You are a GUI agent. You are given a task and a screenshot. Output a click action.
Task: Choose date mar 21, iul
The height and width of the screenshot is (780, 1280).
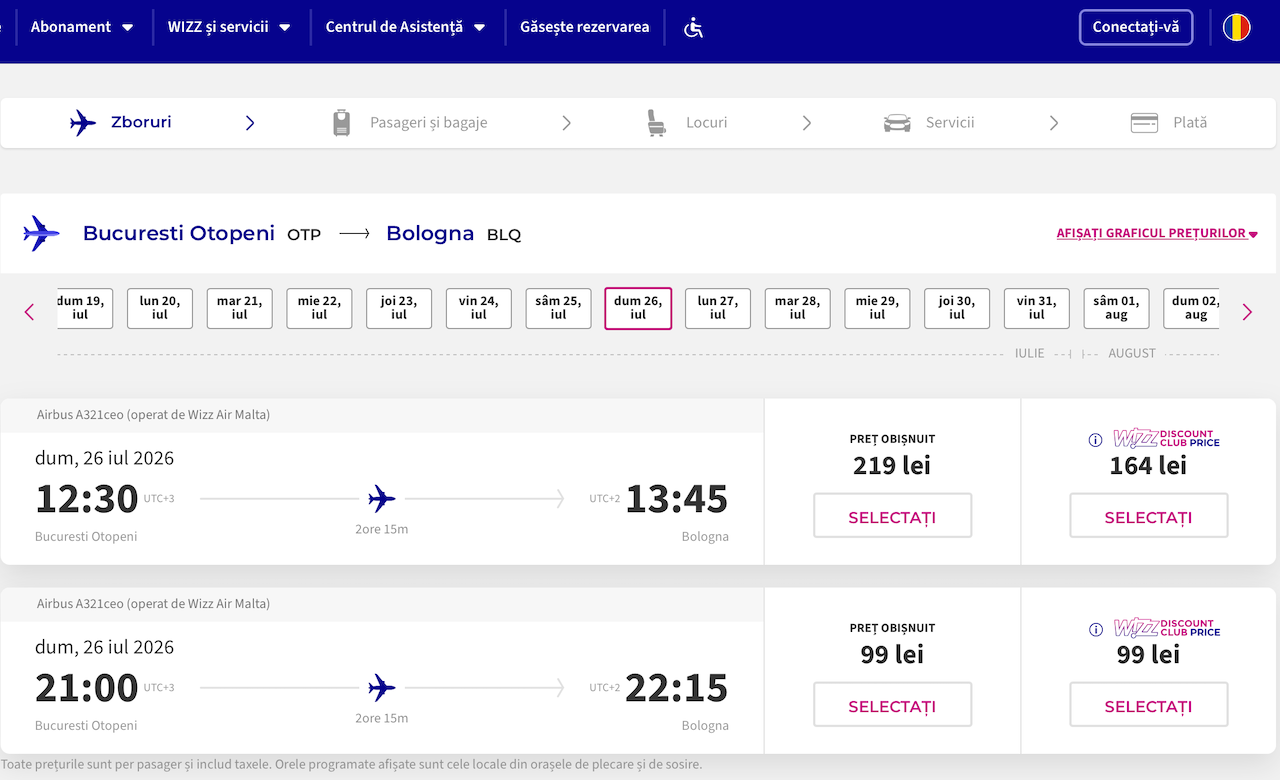[239, 308]
